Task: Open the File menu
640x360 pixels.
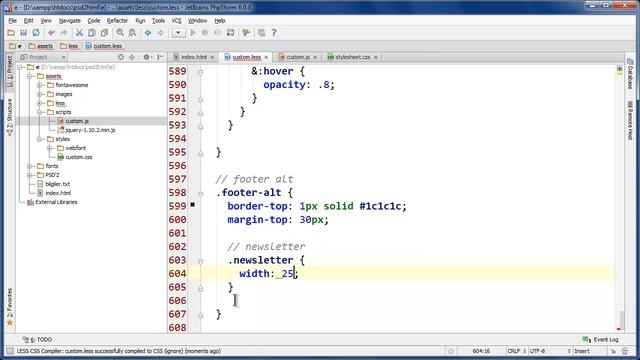Action: click(13, 20)
